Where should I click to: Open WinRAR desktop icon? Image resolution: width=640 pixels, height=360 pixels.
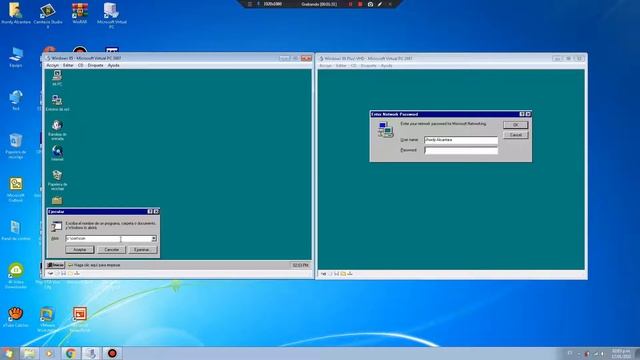[x=80, y=13]
